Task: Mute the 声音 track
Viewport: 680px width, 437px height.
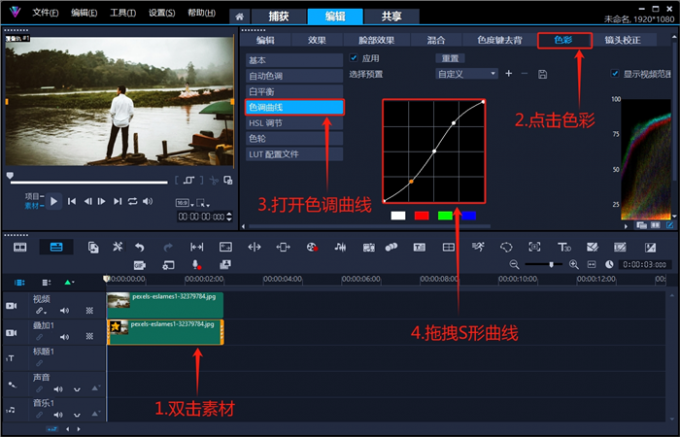Action: (x=58, y=389)
